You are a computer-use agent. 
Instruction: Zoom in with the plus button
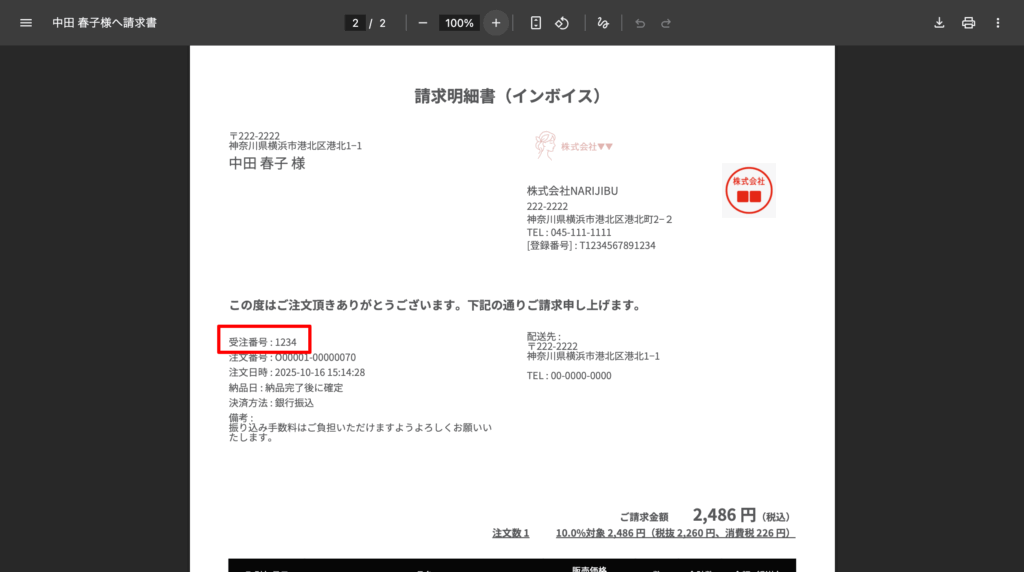tap(496, 23)
